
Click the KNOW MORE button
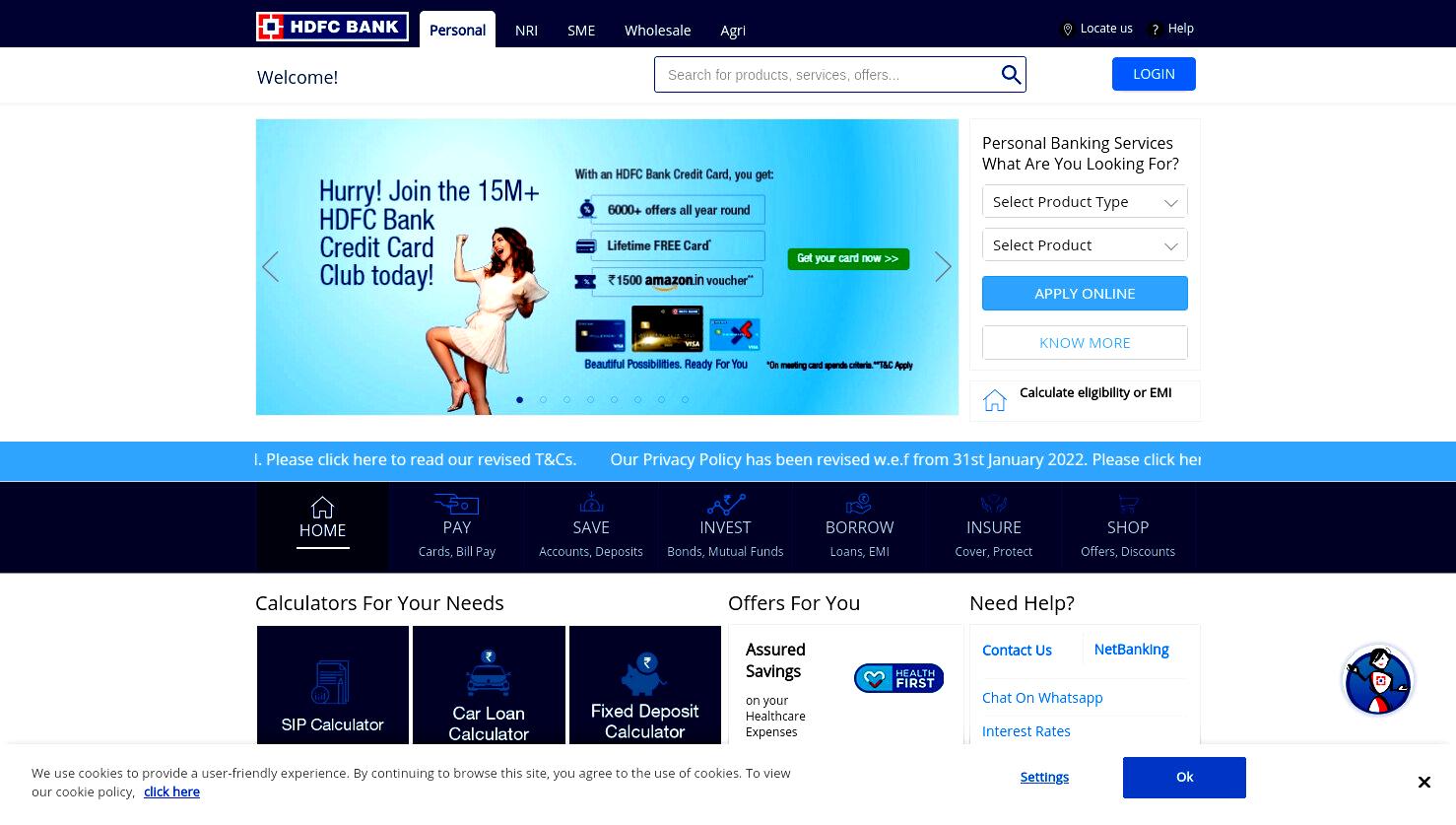pos(1085,343)
